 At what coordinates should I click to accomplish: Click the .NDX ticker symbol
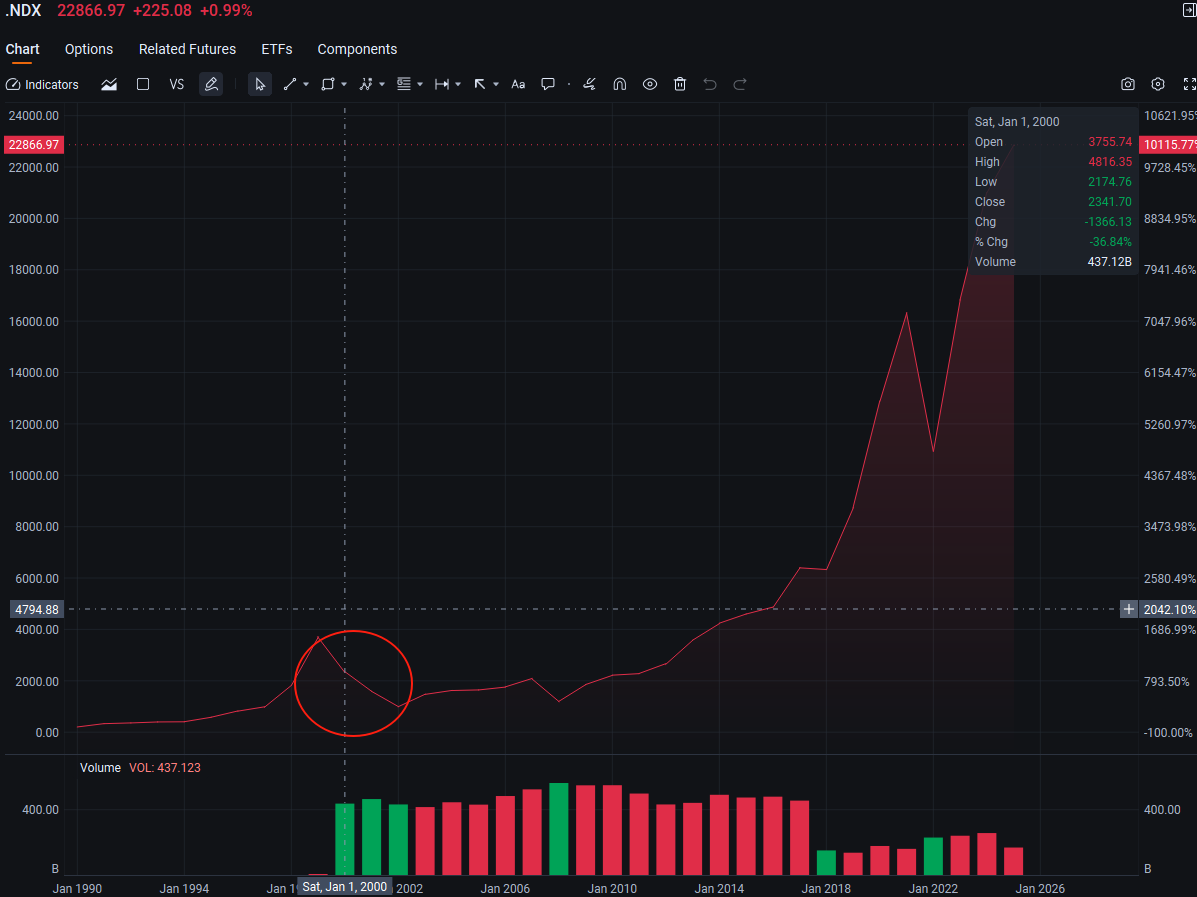click(x=23, y=11)
